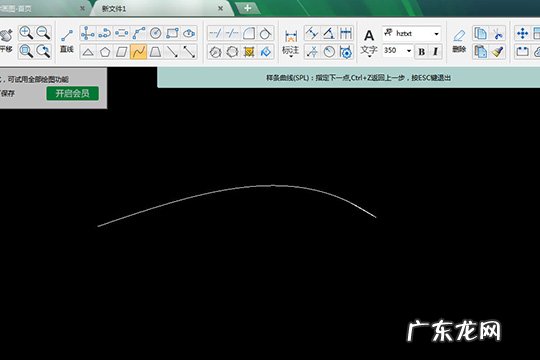The image size is (540, 360).
Task: Select the double-headed arrow line tool
Action: (189, 52)
